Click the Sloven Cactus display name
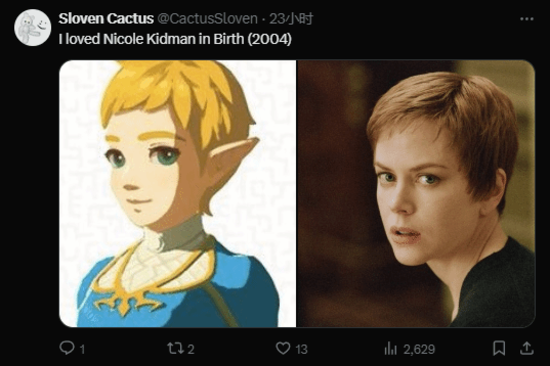 pos(106,18)
